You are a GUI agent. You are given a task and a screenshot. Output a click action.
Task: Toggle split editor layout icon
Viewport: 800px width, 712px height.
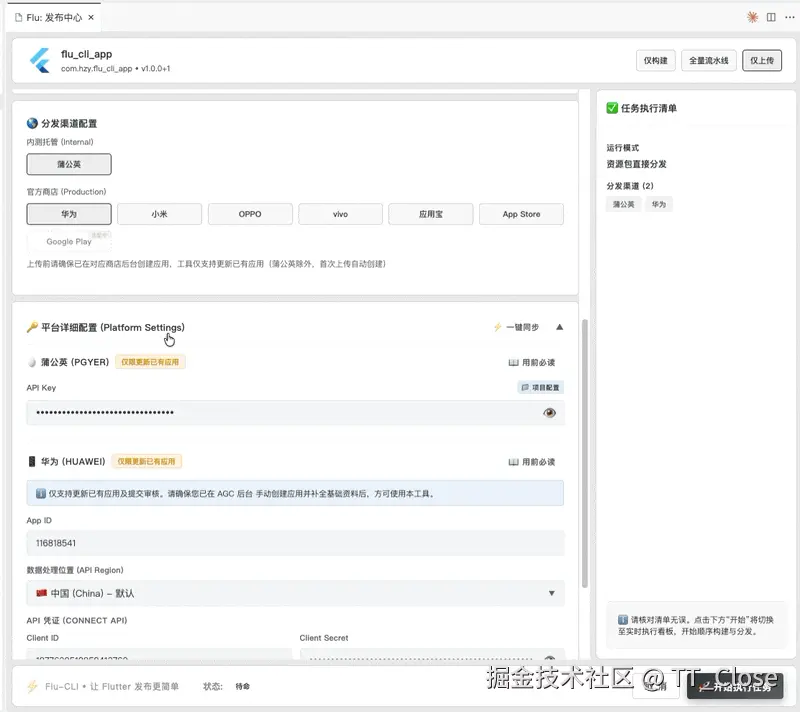point(771,17)
